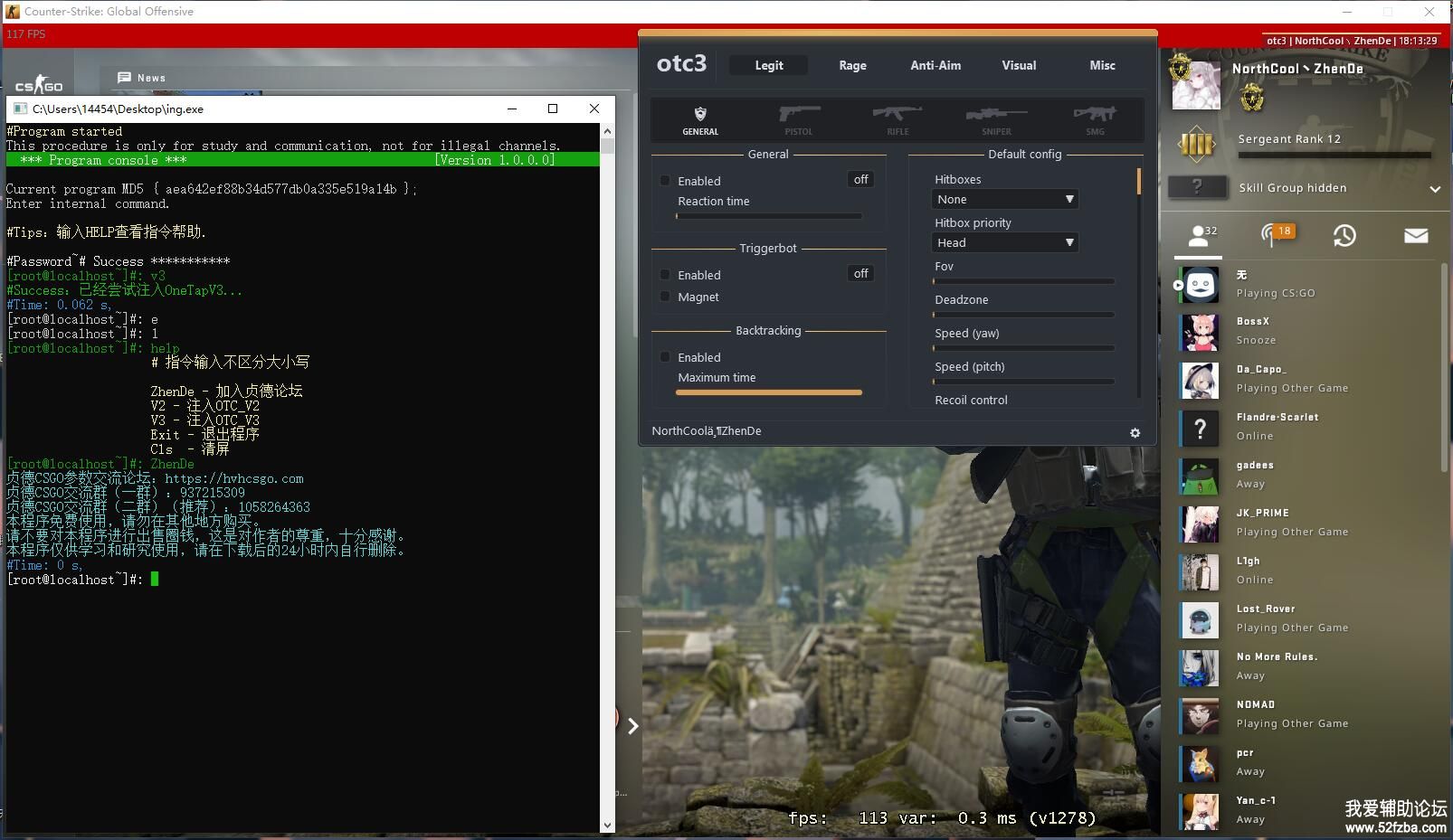This screenshot has height=840, width=1453.
Task: Adjust the Speed (yaw) slider
Action: coord(1023,348)
